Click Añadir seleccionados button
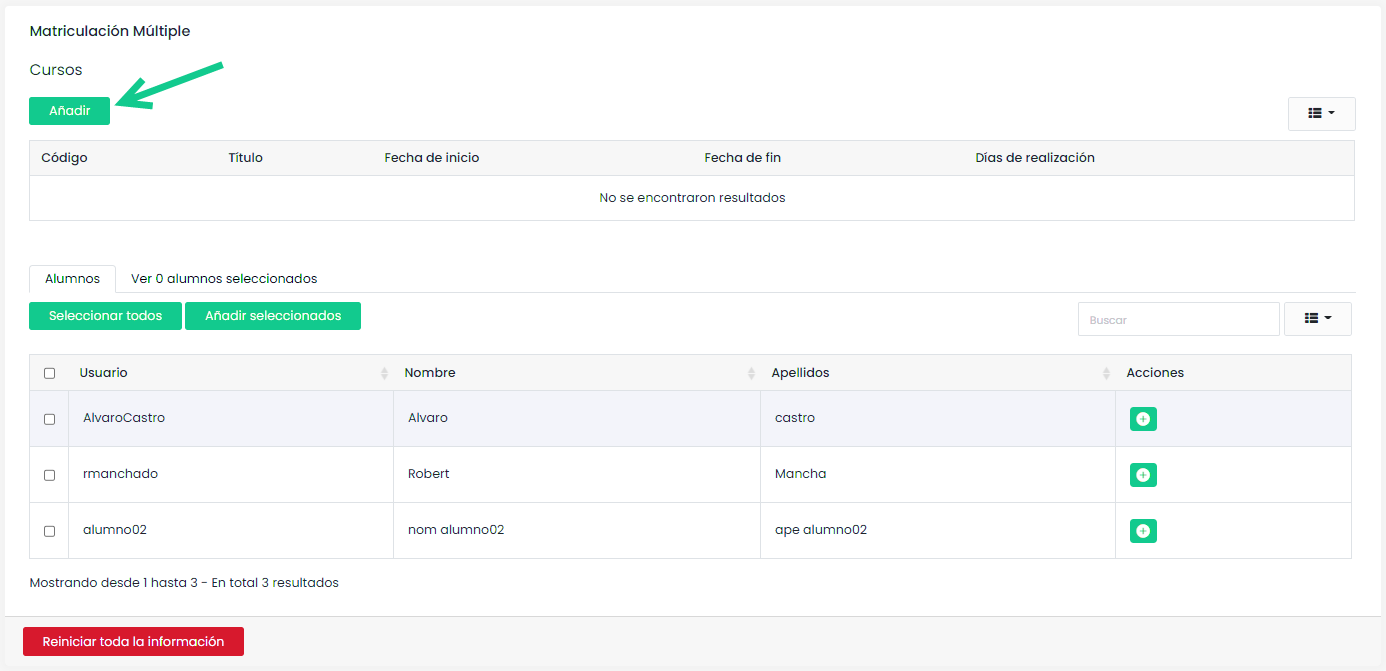Viewport: 1386px width, 671px height. click(x=273, y=316)
